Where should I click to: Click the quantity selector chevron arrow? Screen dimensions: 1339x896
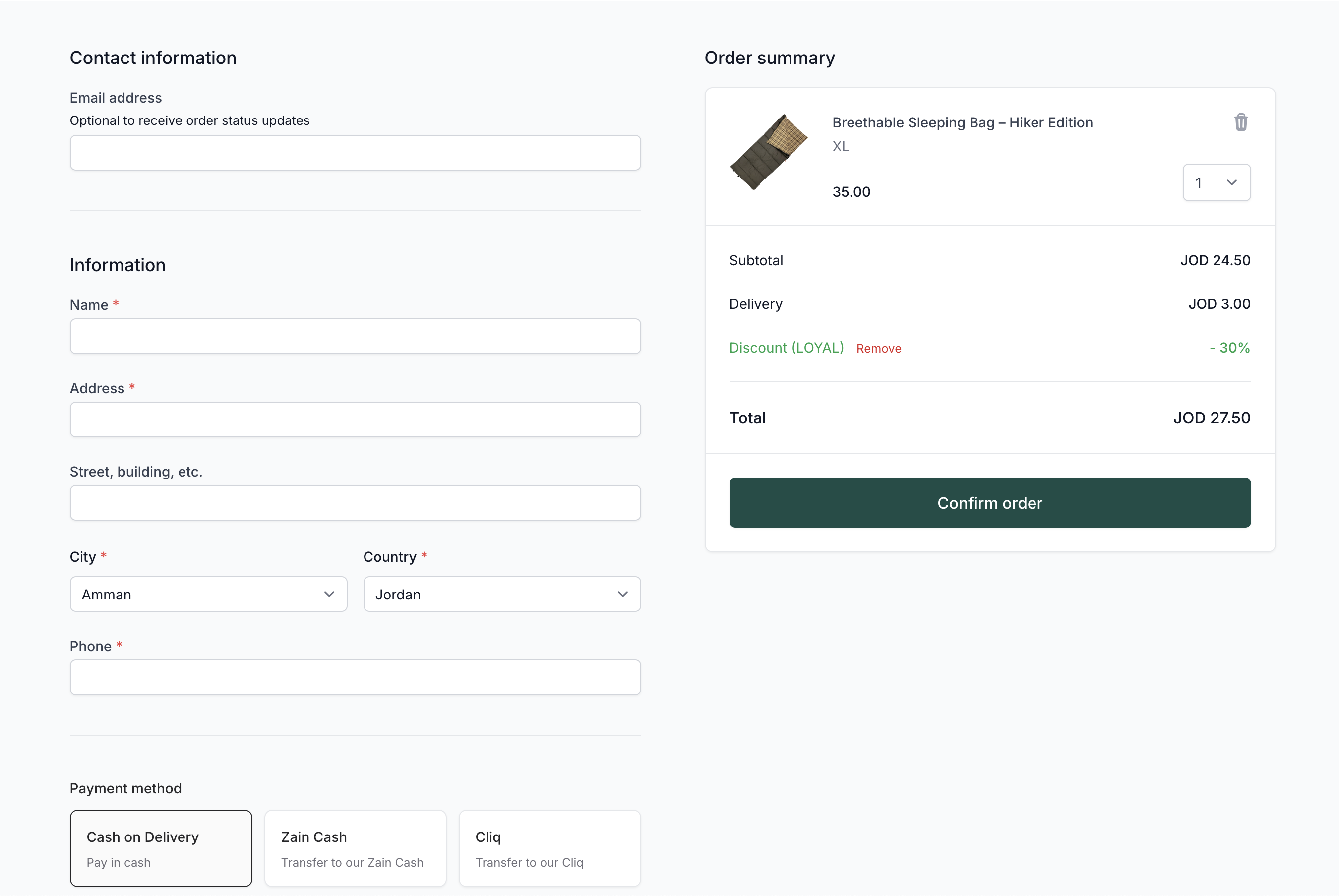(1231, 183)
